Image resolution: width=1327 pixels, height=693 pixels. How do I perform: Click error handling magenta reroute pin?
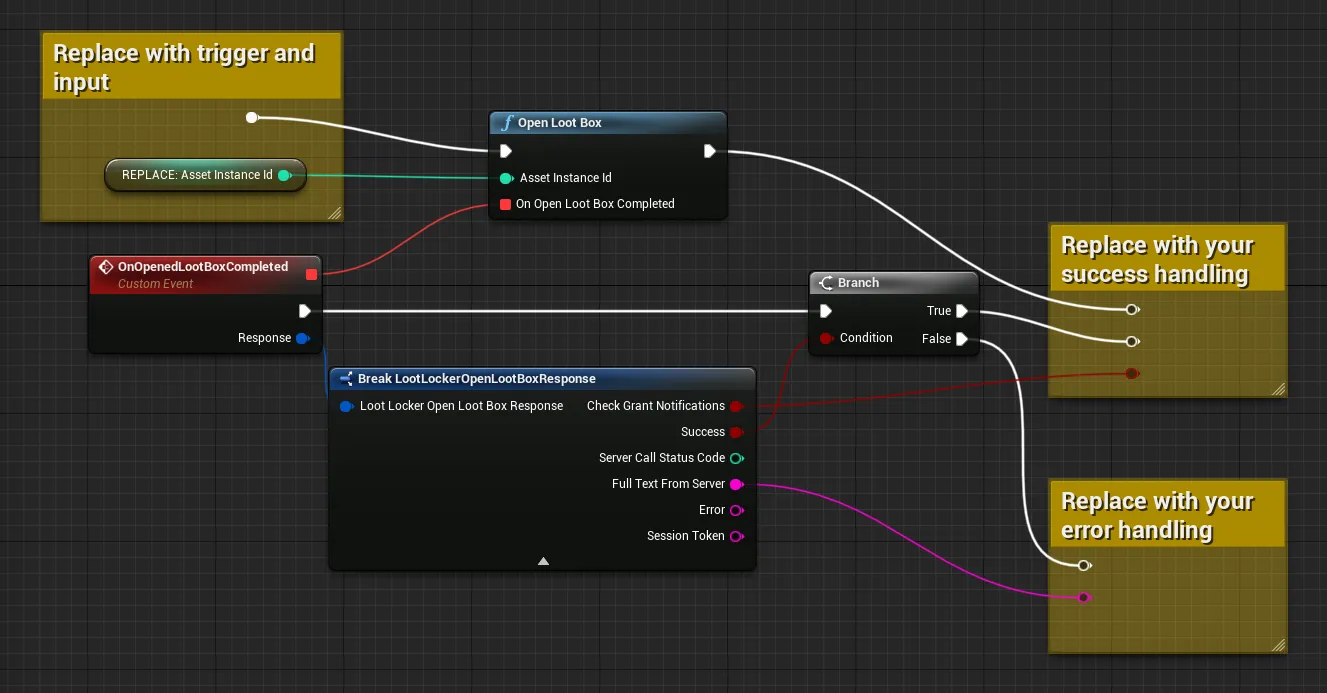1084,597
